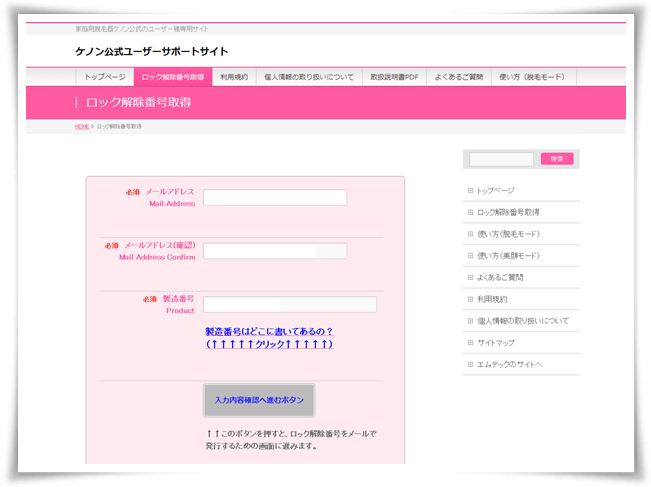Open 使い方（脱毛モード） in the top navigation
The image size is (651, 487).
534,77
